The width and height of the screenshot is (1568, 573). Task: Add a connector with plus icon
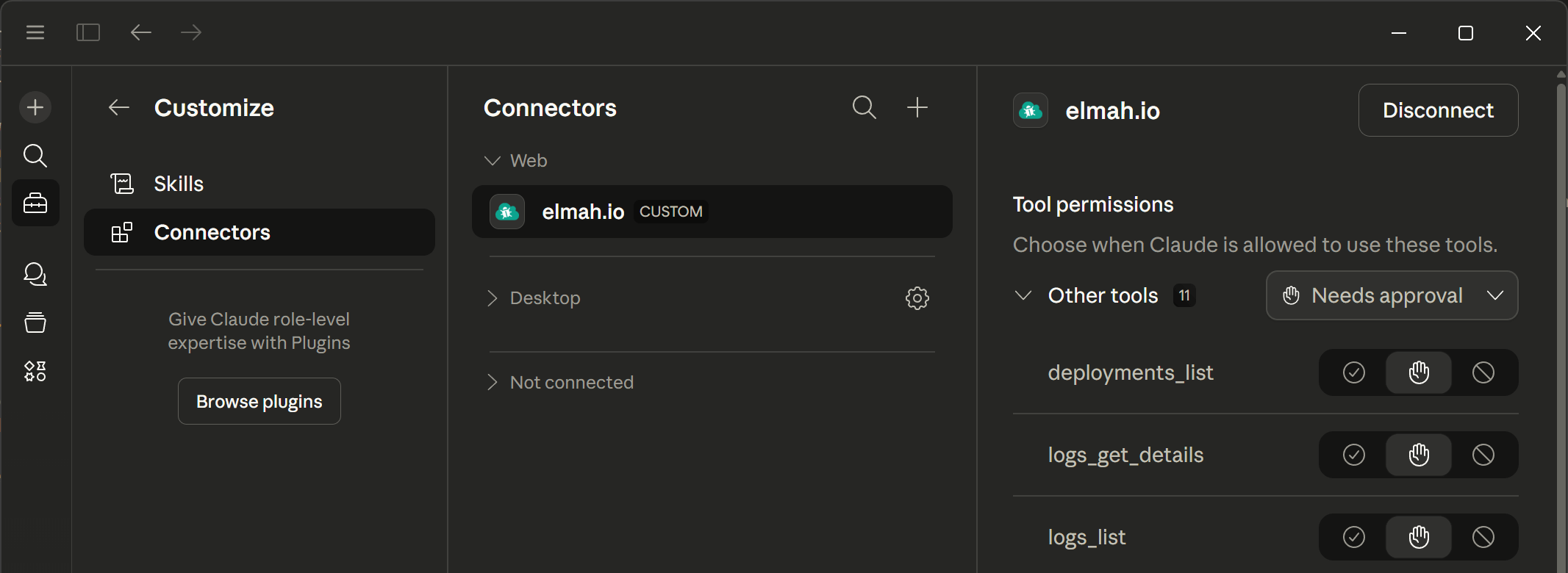tap(917, 107)
